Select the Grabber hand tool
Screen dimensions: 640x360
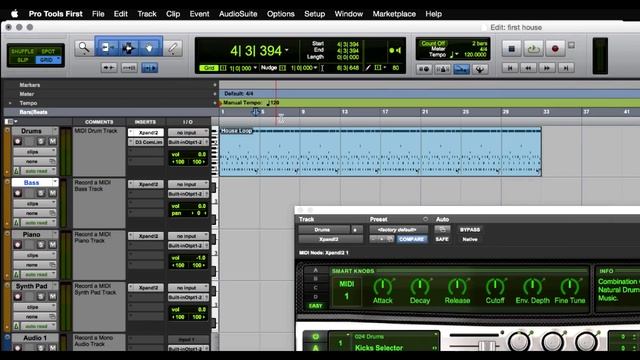[x=149, y=48]
